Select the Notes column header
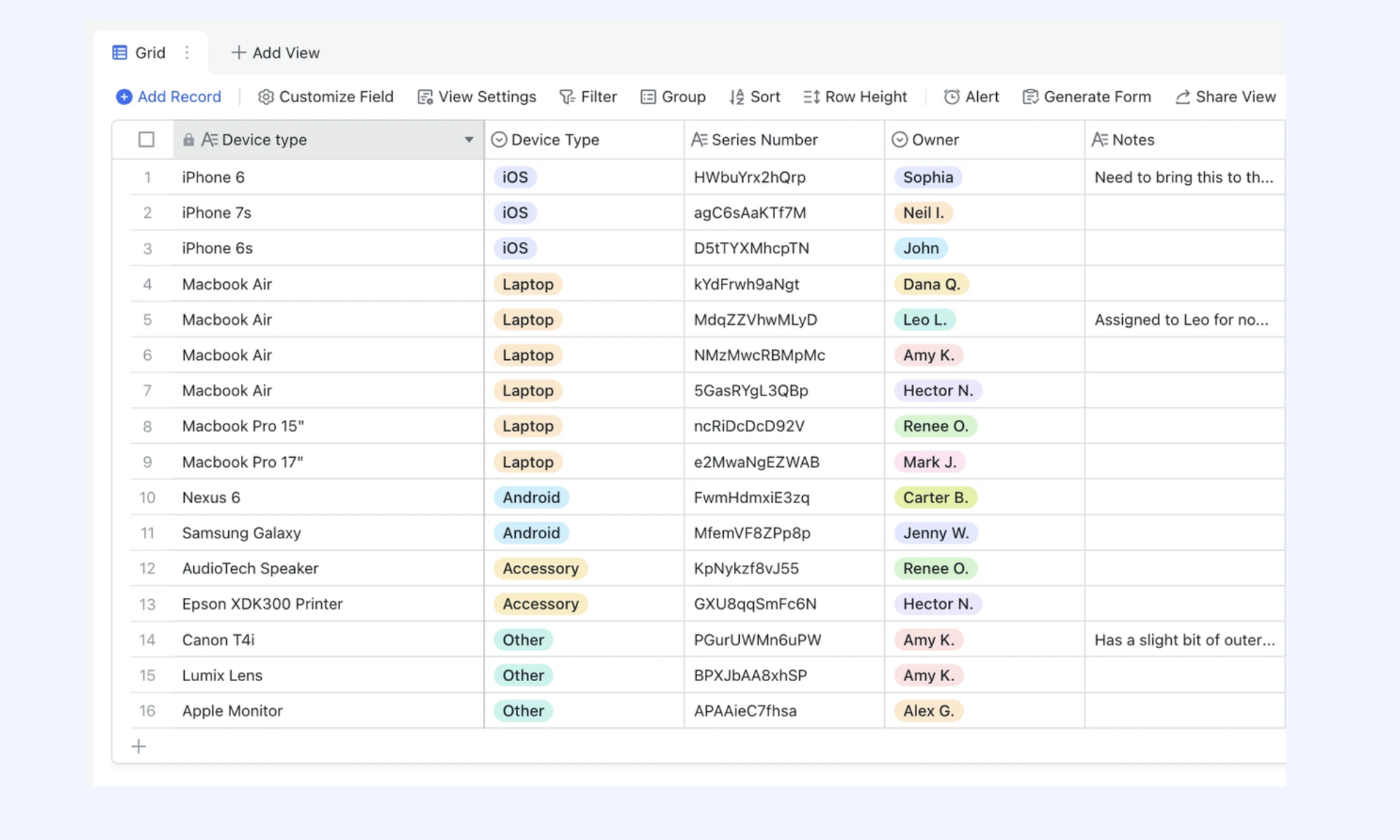Screen dimensions: 1400x840 [1184, 140]
